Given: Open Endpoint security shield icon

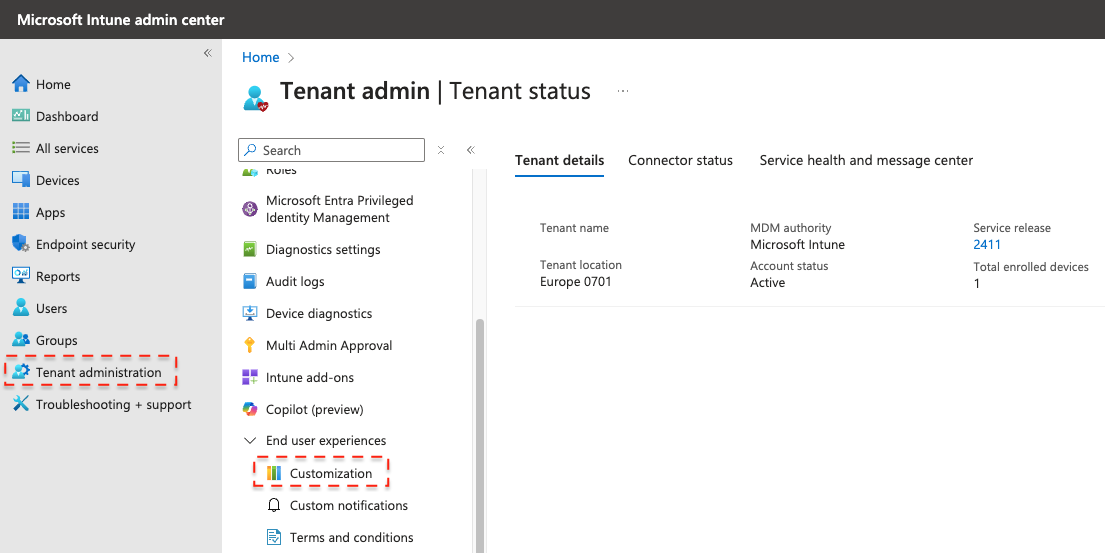Looking at the screenshot, I should [x=21, y=244].
